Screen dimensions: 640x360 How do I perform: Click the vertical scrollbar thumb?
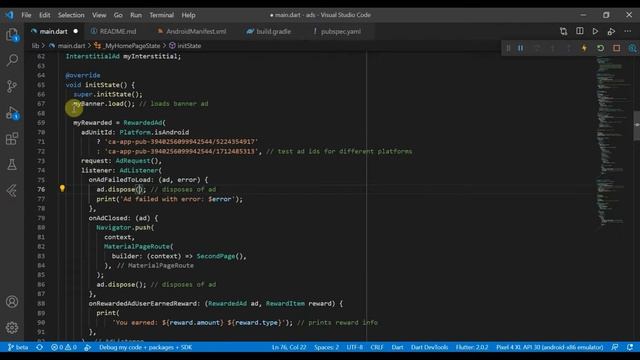click(637, 126)
